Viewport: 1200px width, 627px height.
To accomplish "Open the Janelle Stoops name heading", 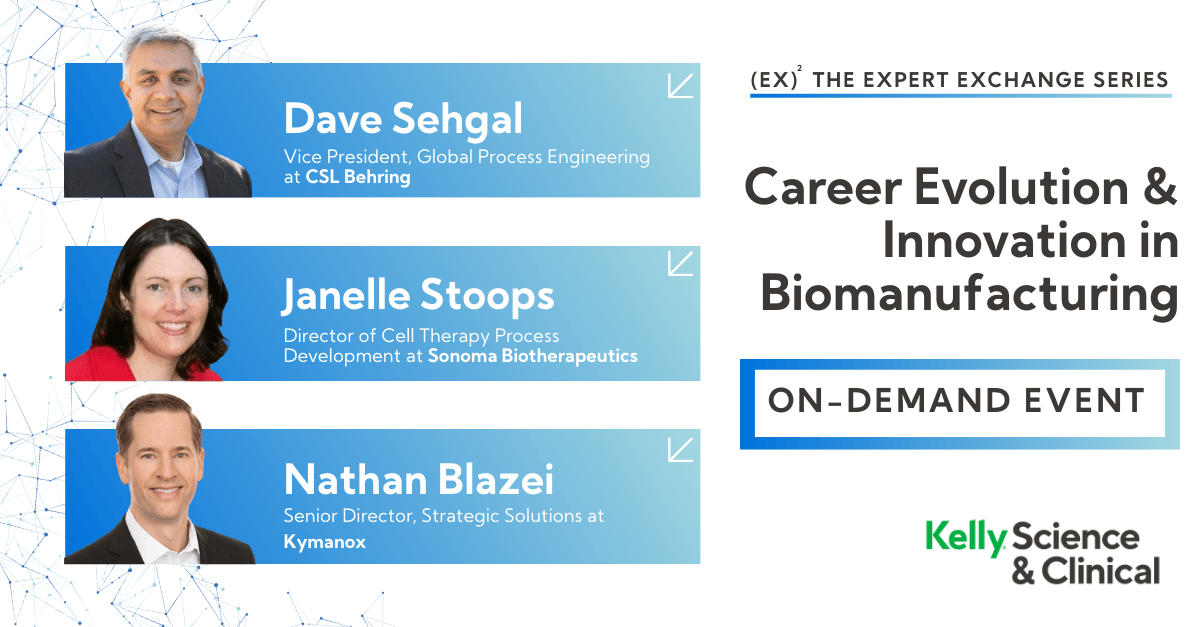I will [x=418, y=296].
